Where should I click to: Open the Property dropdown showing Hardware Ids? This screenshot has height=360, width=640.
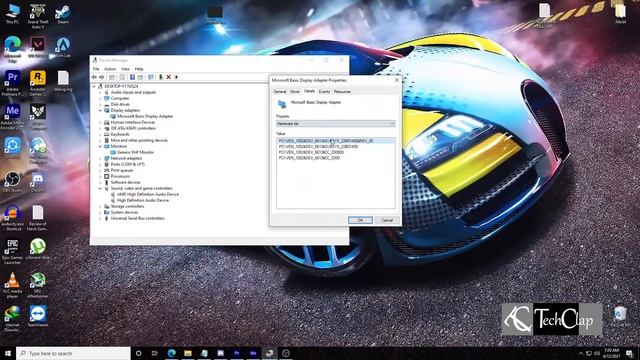[336, 124]
